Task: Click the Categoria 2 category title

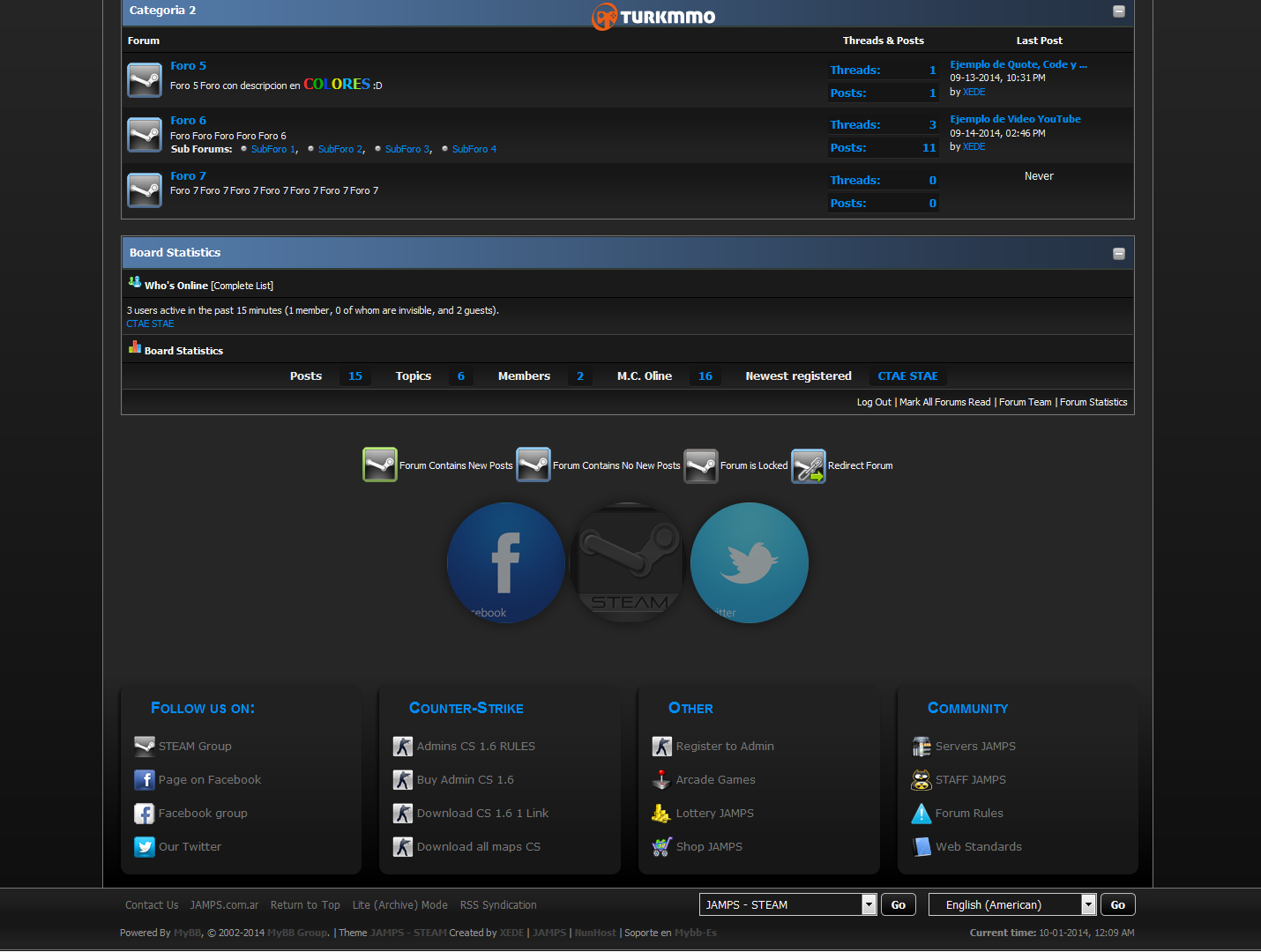Action: point(162,11)
